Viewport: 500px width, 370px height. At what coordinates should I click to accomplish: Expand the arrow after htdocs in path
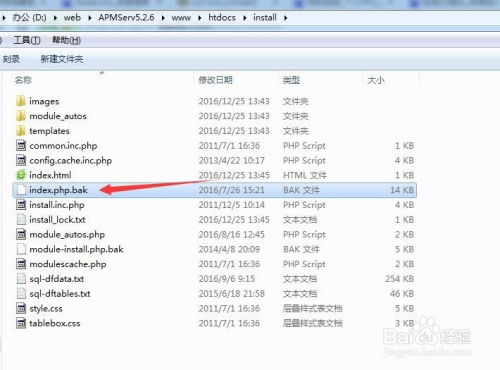(x=245, y=18)
